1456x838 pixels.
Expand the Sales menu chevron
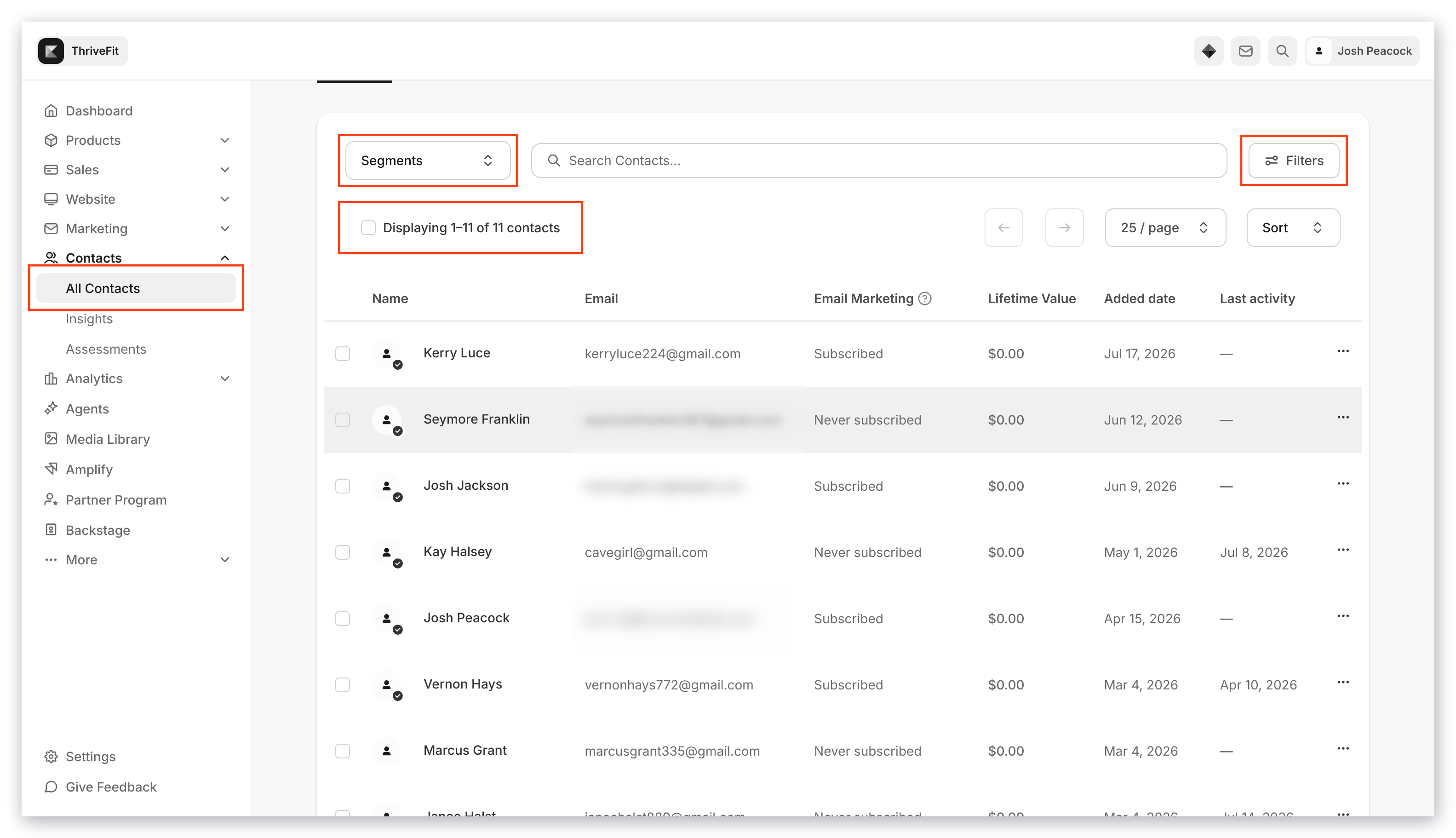pyautogui.click(x=225, y=169)
